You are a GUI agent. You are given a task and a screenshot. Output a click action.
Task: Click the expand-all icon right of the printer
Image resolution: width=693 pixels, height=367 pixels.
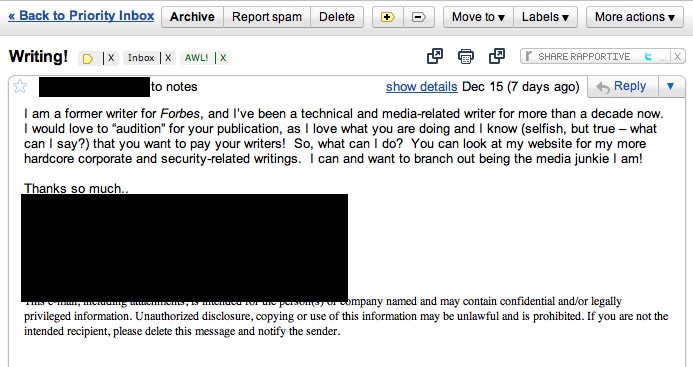coord(497,57)
